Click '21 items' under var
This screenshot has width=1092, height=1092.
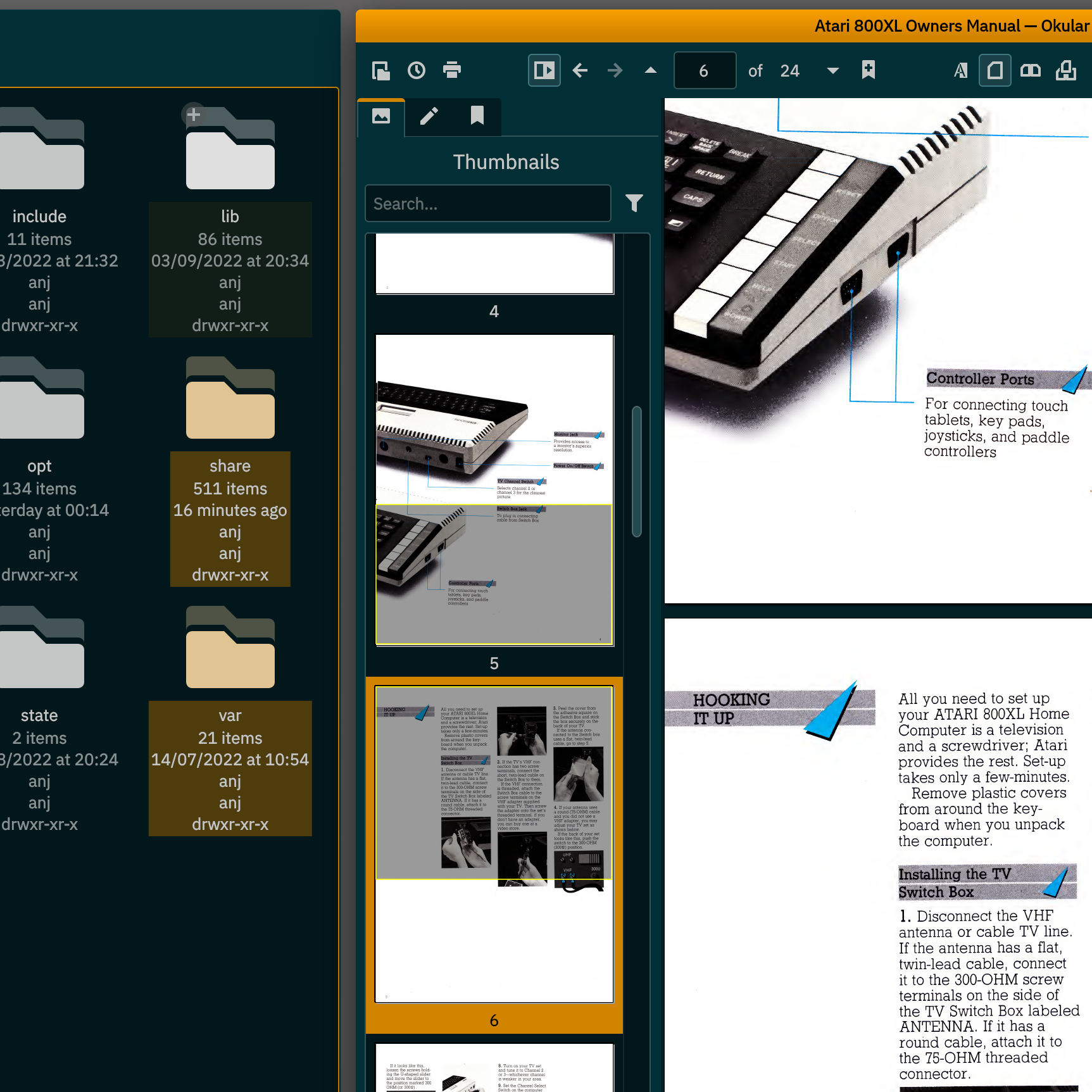tap(230, 738)
